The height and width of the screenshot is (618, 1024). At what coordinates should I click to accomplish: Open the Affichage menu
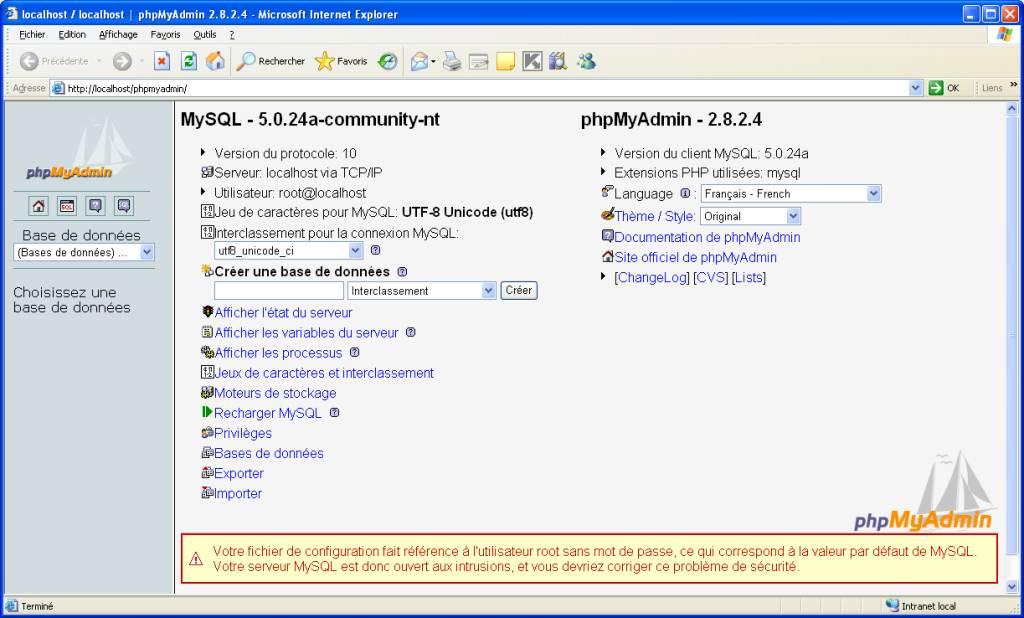118,34
